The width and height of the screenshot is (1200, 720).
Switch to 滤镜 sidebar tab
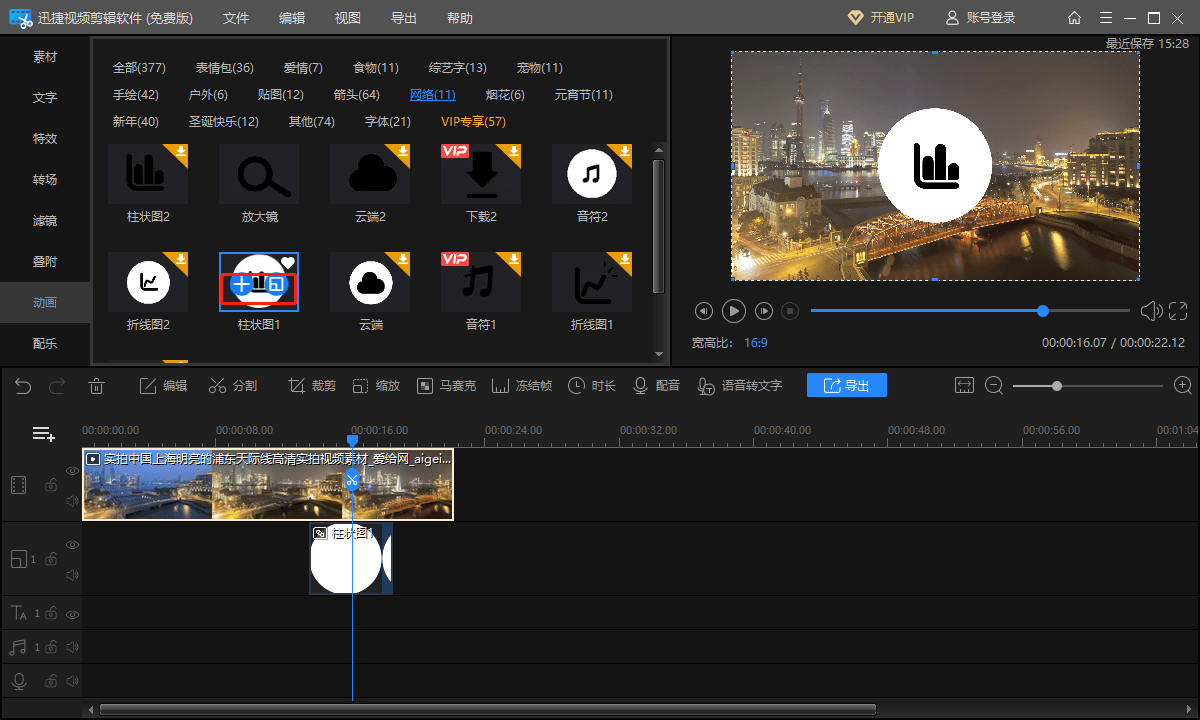45,221
